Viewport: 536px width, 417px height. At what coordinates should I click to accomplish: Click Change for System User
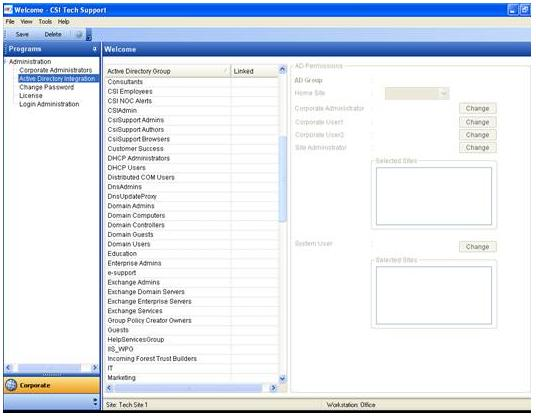click(478, 246)
